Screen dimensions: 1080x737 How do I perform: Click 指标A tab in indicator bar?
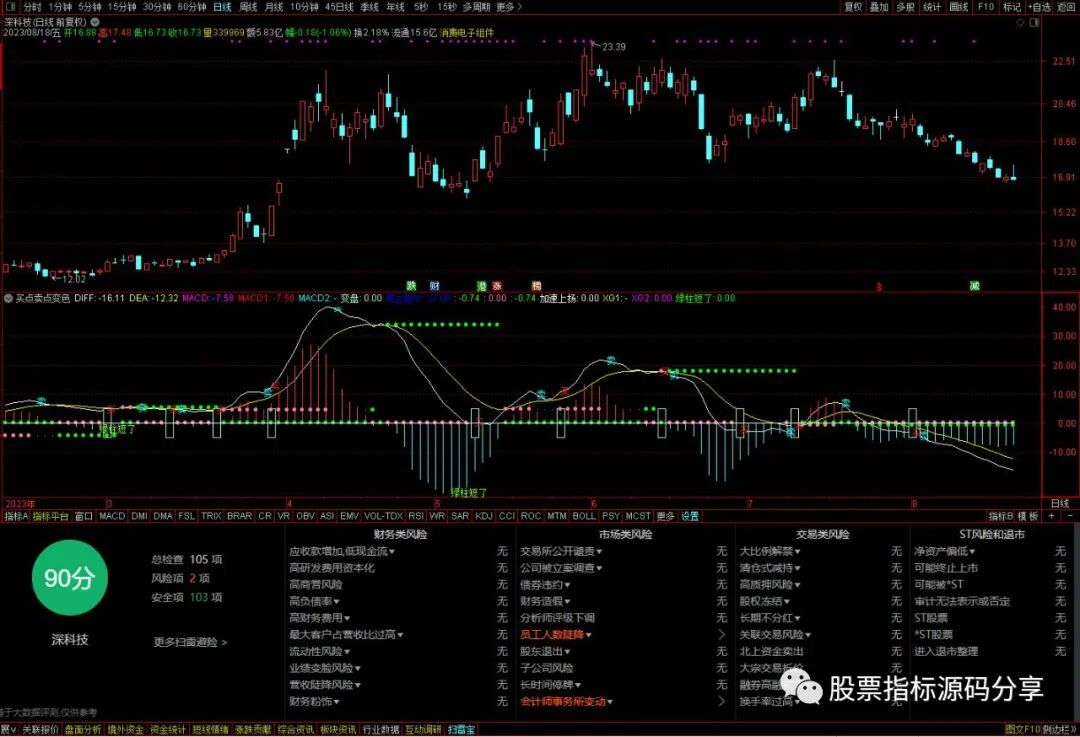17,515
